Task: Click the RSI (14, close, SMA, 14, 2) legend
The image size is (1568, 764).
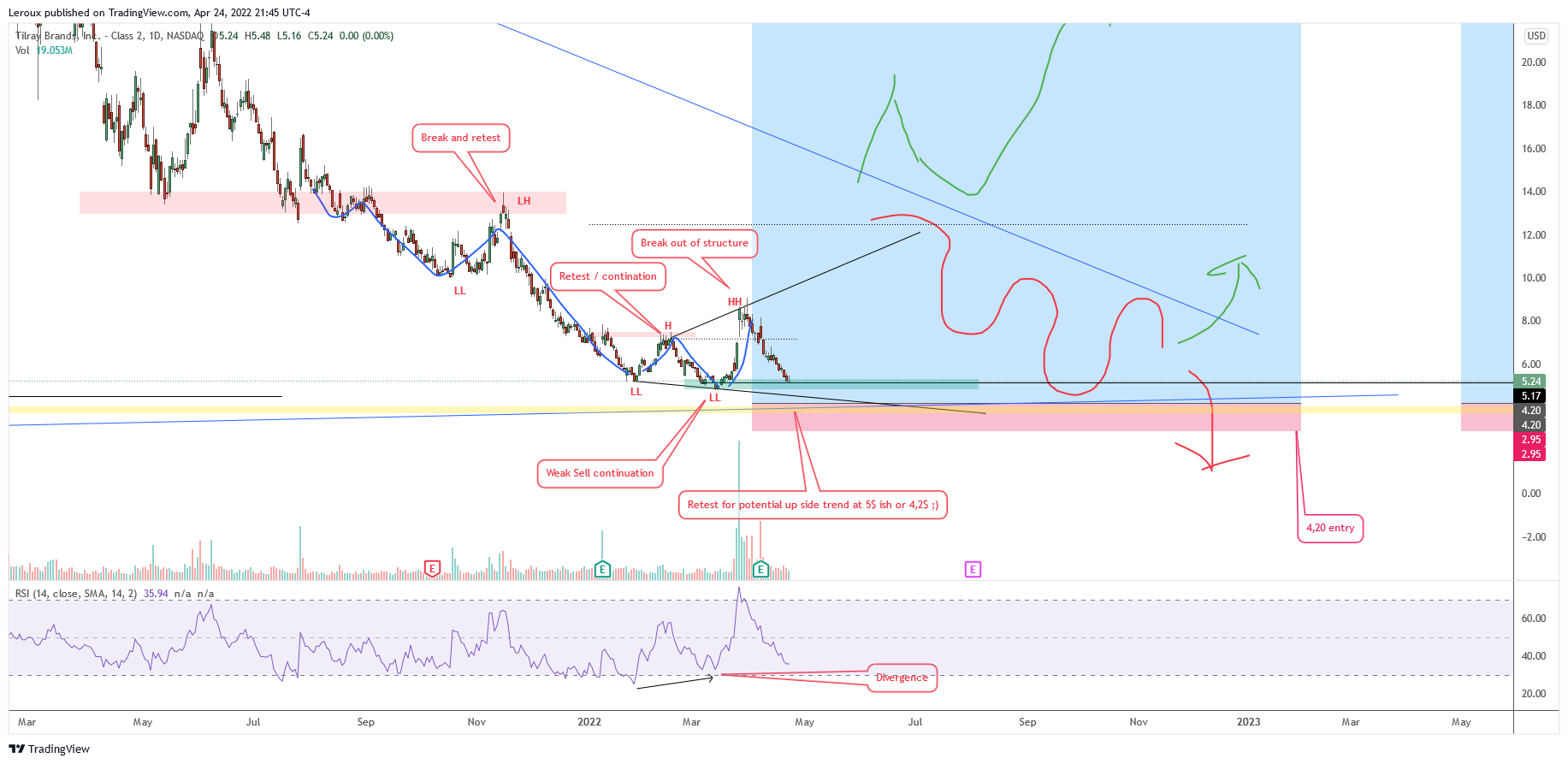Action: pyautogui.click(x=76, y=594)
